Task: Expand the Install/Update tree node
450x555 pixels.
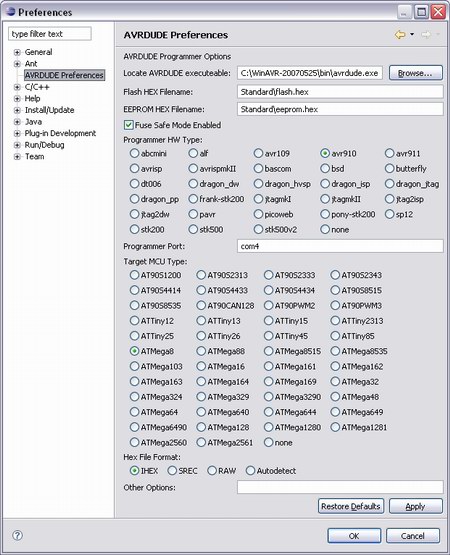Action: point(17,110)
